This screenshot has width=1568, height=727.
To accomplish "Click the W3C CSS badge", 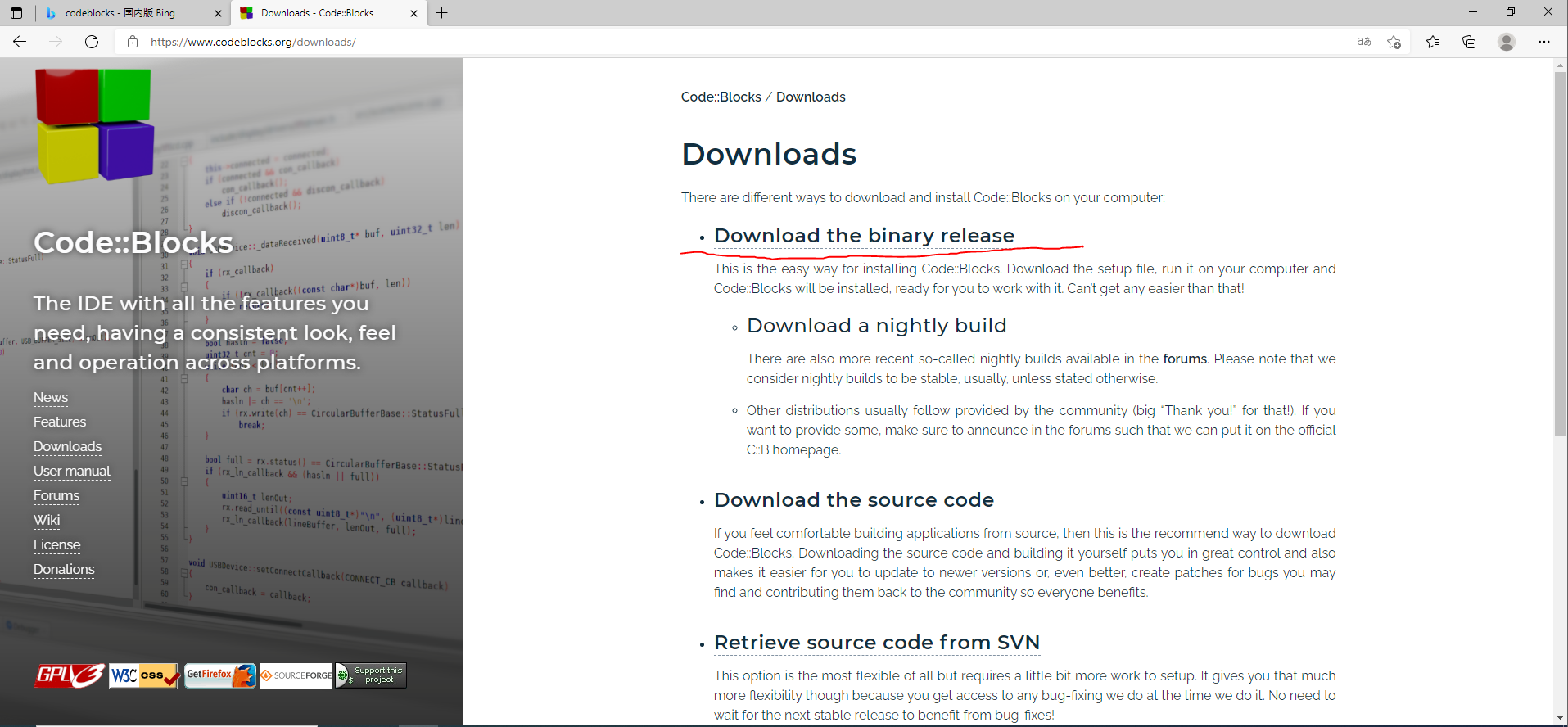I will pos(145,675).
